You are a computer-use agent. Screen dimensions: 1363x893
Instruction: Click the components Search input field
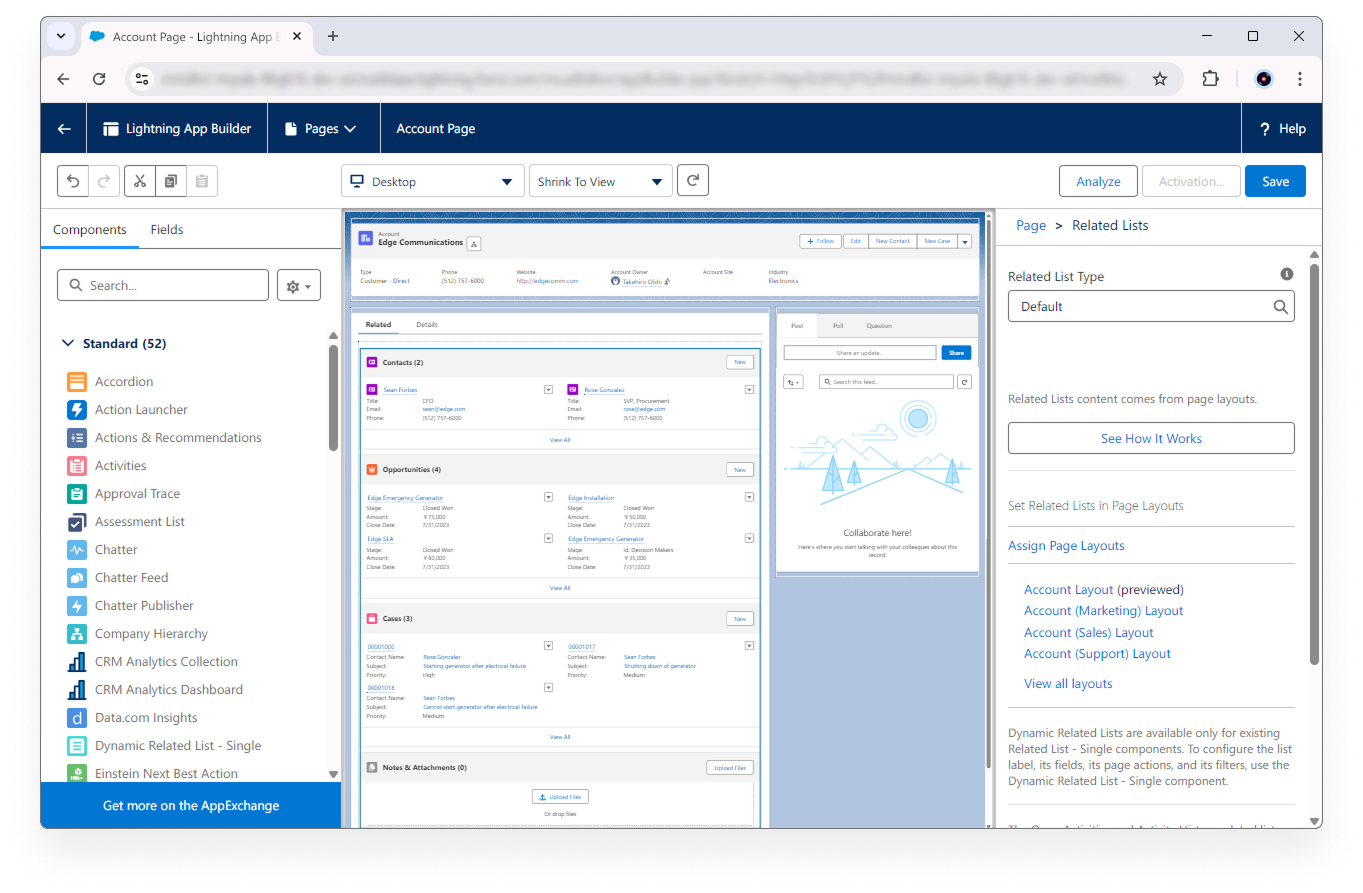[163, 285]
